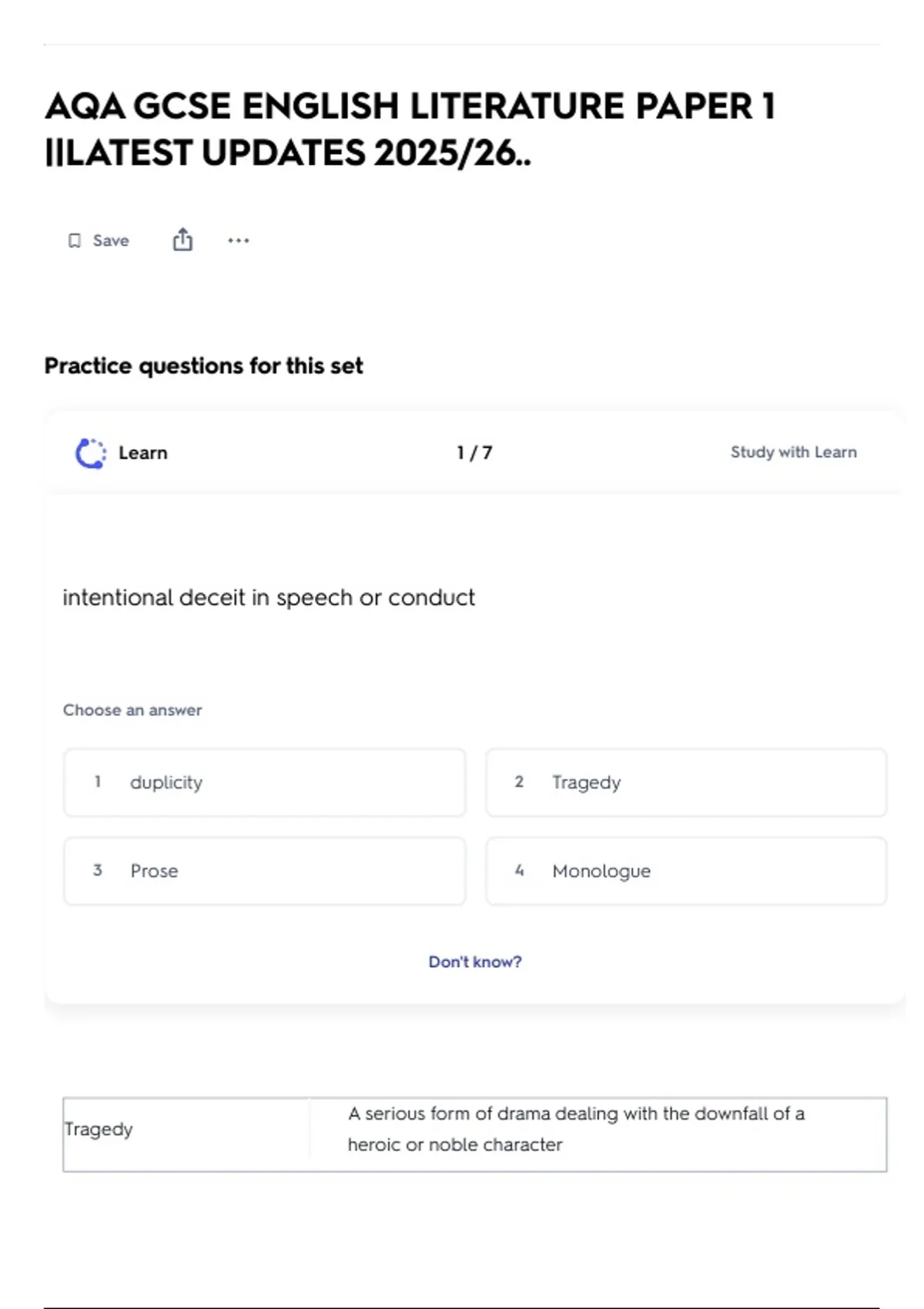
Task: Click the question text about intentional deceit
Action: 269,598
